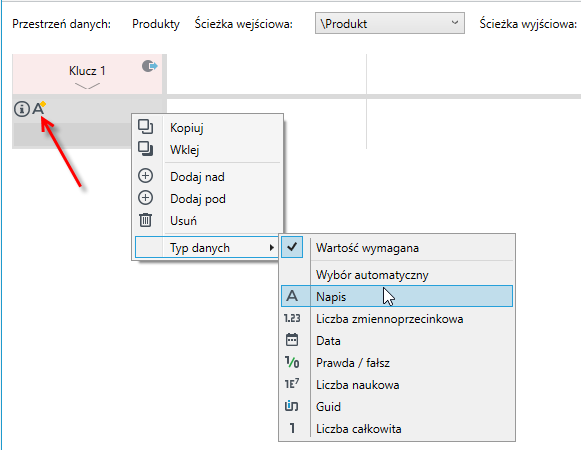581x450 pixels.
Task: Click the output arrow icon beside Klucz 1
Action: pyautogui.click(x=150, y=66)
